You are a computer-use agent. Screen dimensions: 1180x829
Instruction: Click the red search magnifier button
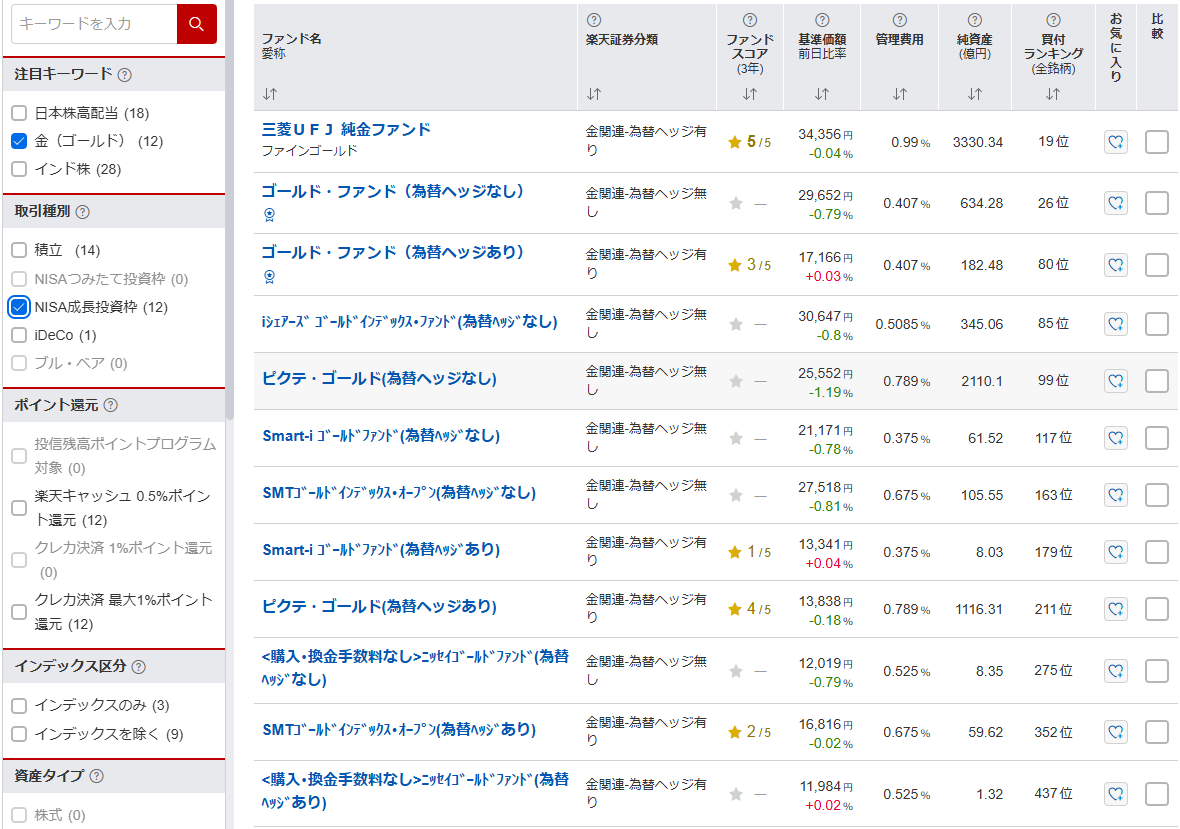(196, 24)
